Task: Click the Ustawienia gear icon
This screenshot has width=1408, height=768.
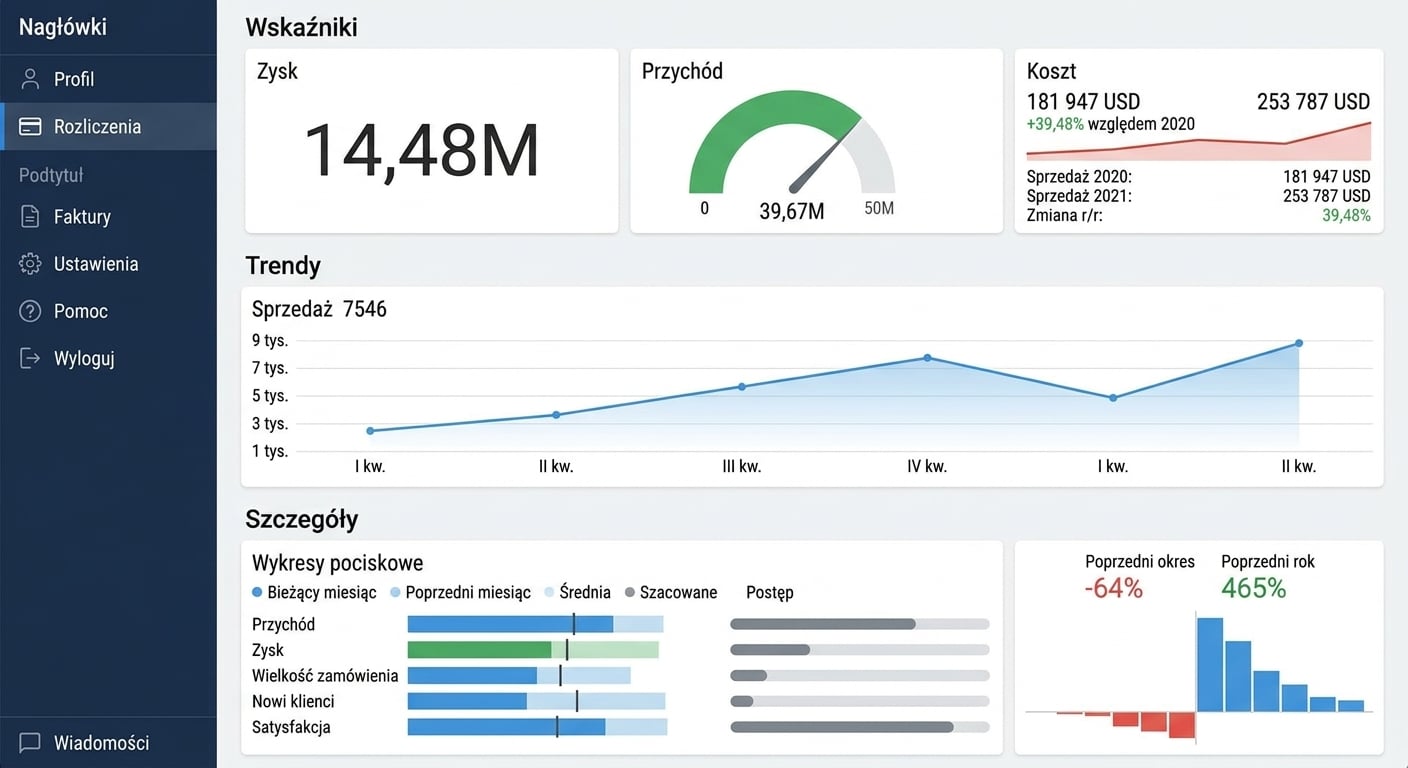Action: tap(30, 264)
